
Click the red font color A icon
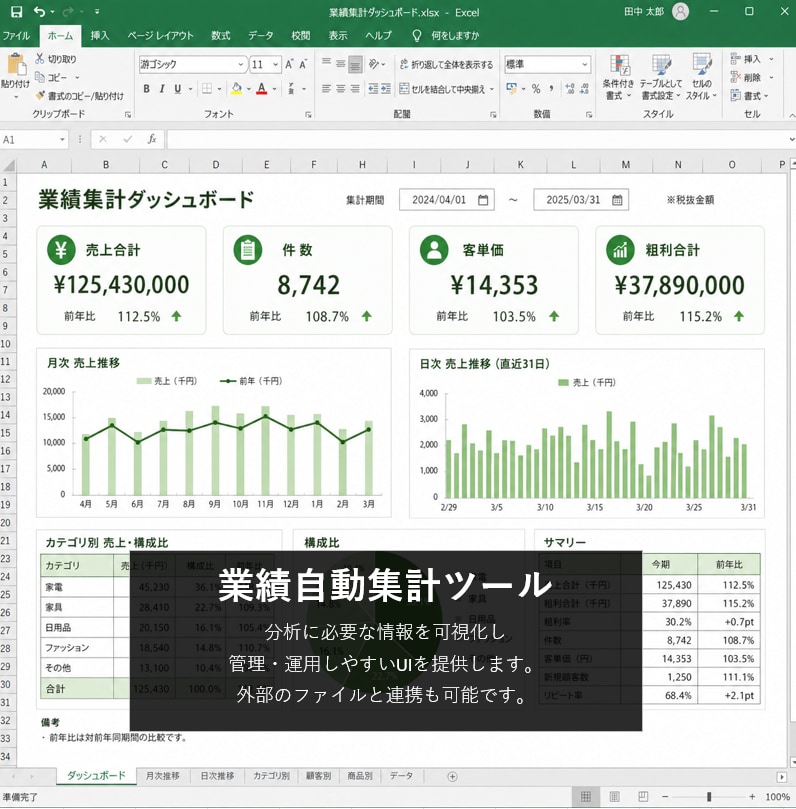(262, 89)
